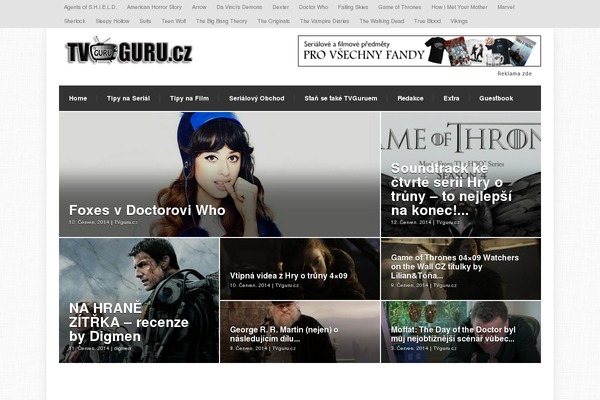The image size is (600, 400).
Task: Open the Marvel category link
Action: (505, 7)
